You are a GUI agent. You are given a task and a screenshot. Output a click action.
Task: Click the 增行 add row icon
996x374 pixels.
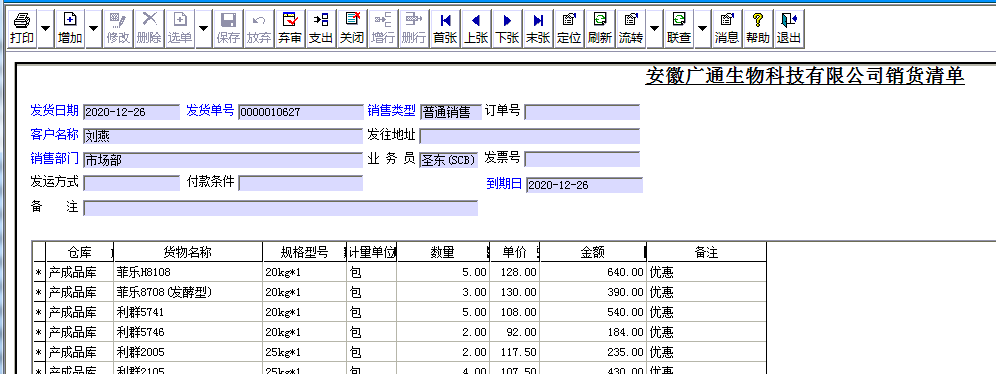click(x=383, y=29)
